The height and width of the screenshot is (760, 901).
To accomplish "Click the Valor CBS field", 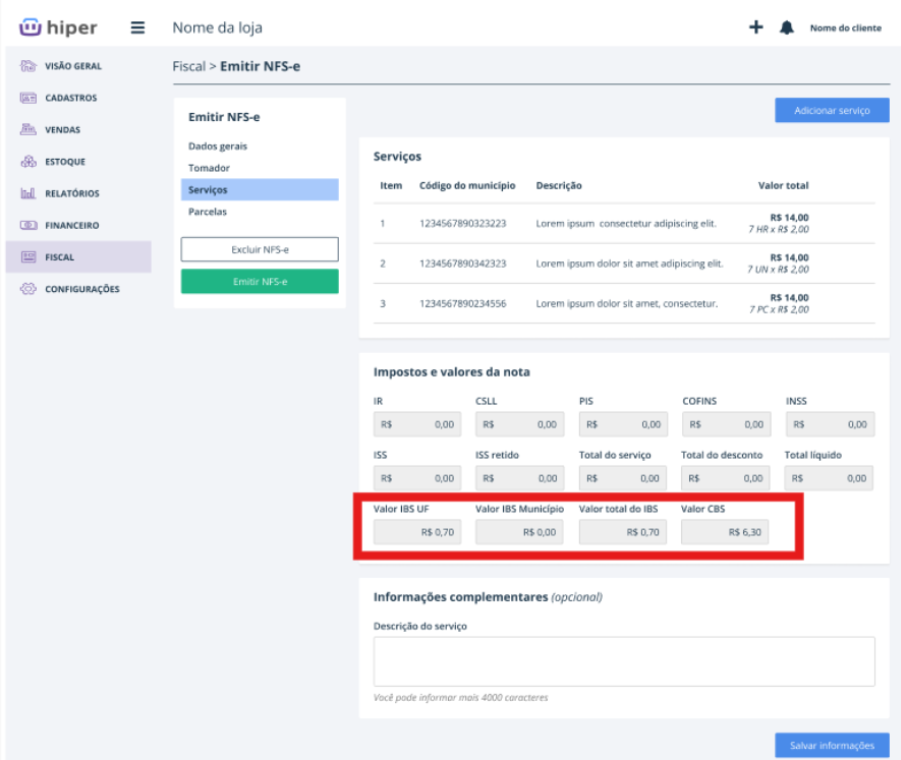I will [x=725, y=532].
